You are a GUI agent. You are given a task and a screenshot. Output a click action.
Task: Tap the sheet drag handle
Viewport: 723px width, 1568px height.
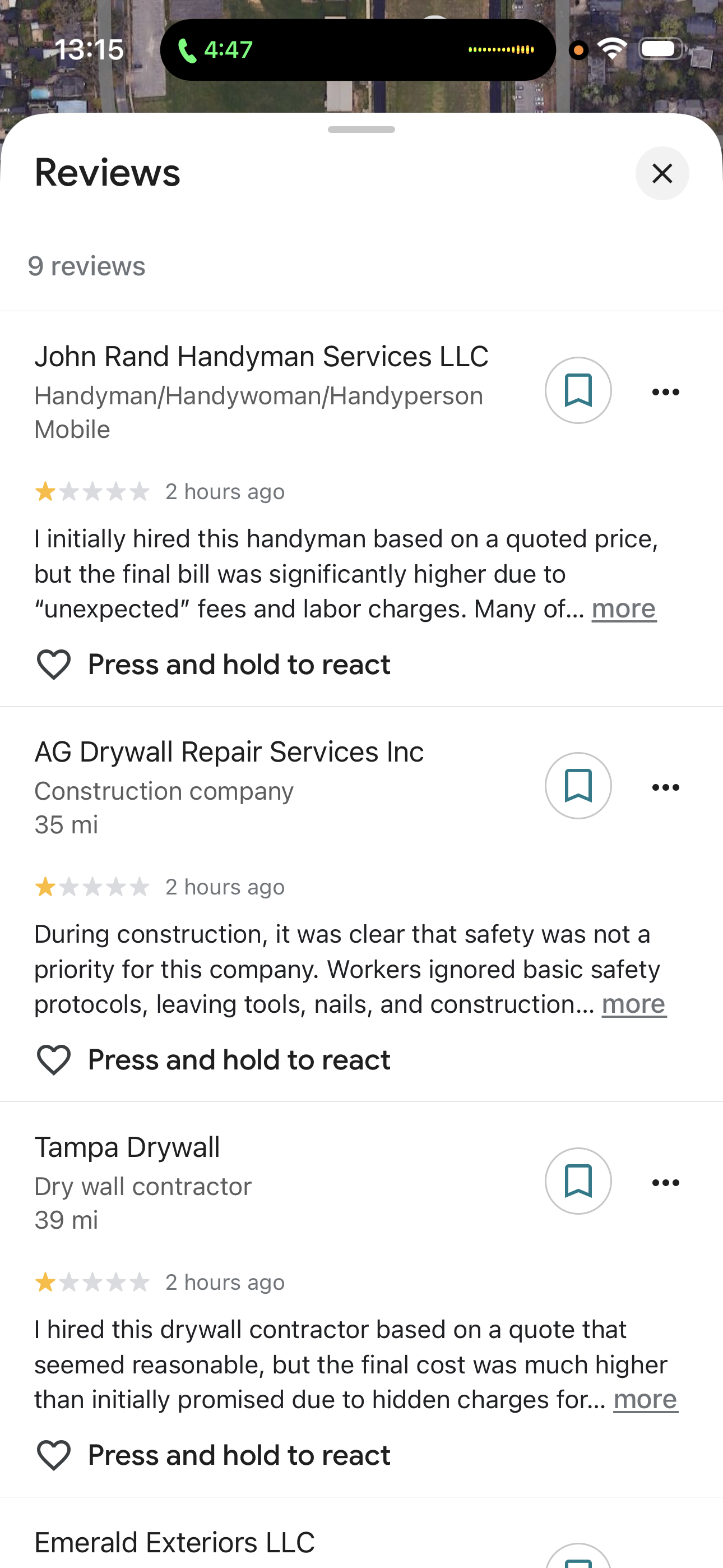point(361,130)
